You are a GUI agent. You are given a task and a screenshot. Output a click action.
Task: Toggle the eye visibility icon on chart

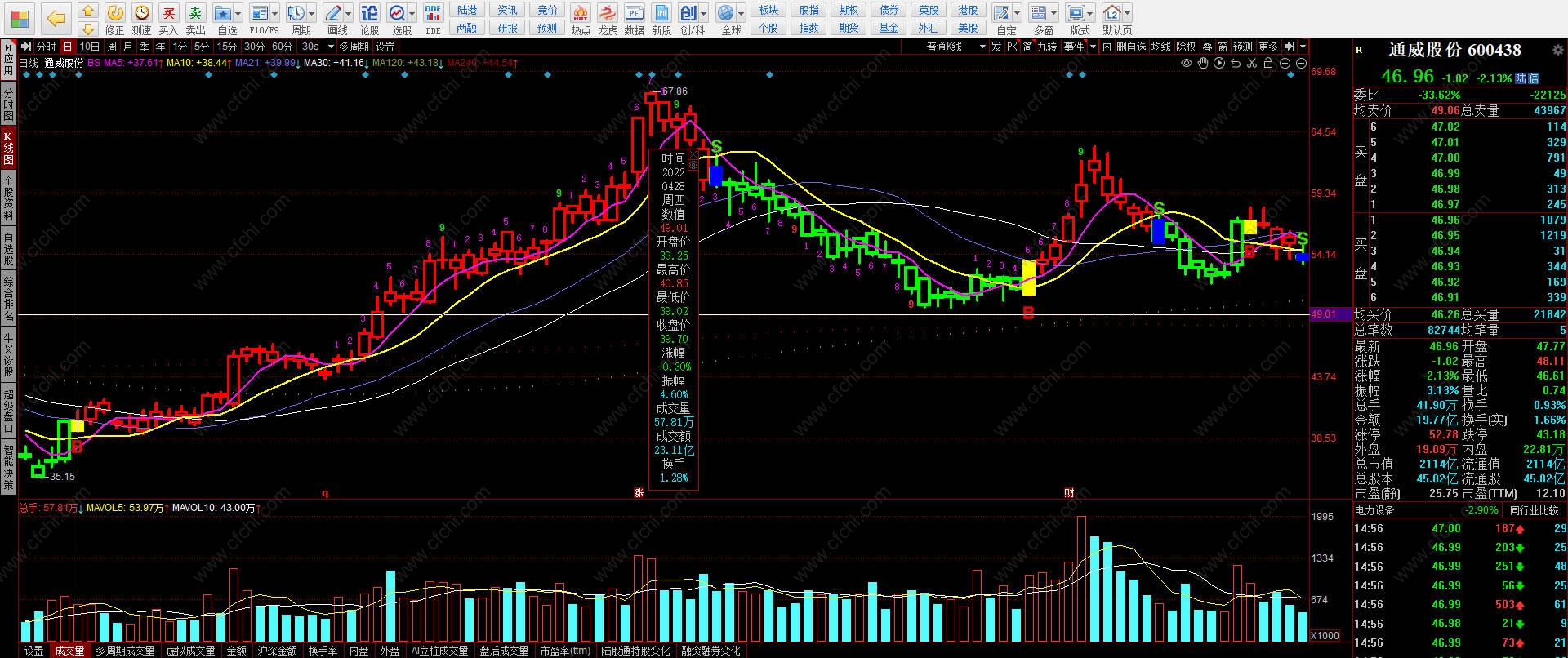coord(1187,63)
